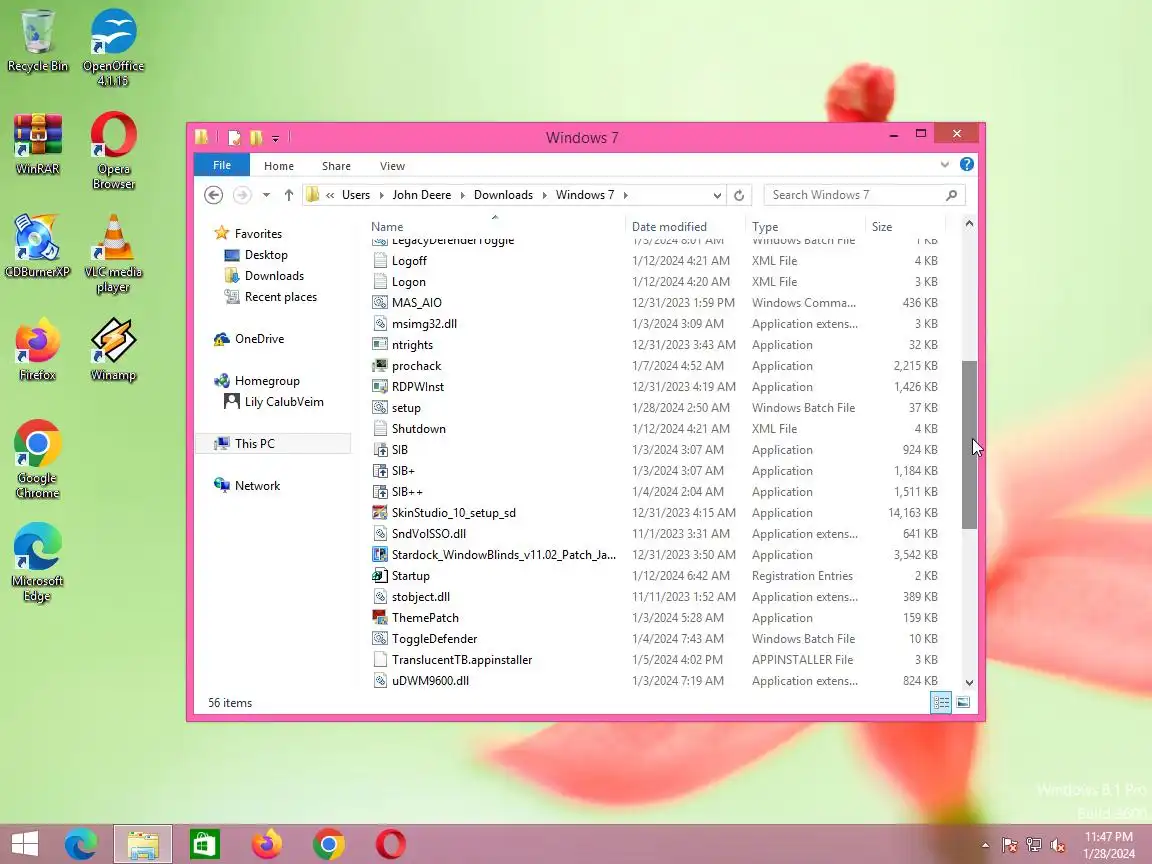Open WinRAR desktop icon
This screenshot has height=864, width=1152.
[37, 144]
